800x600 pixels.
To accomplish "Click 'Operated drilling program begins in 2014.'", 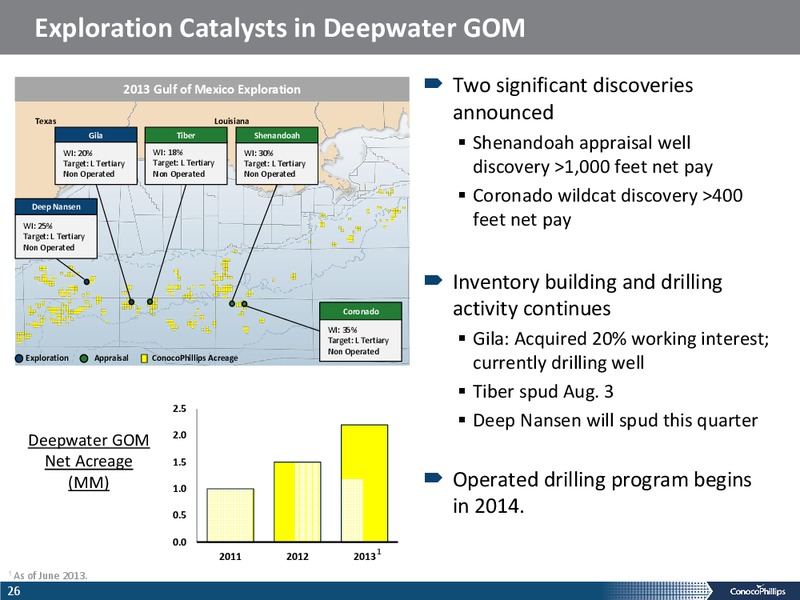I will [602, 493].
